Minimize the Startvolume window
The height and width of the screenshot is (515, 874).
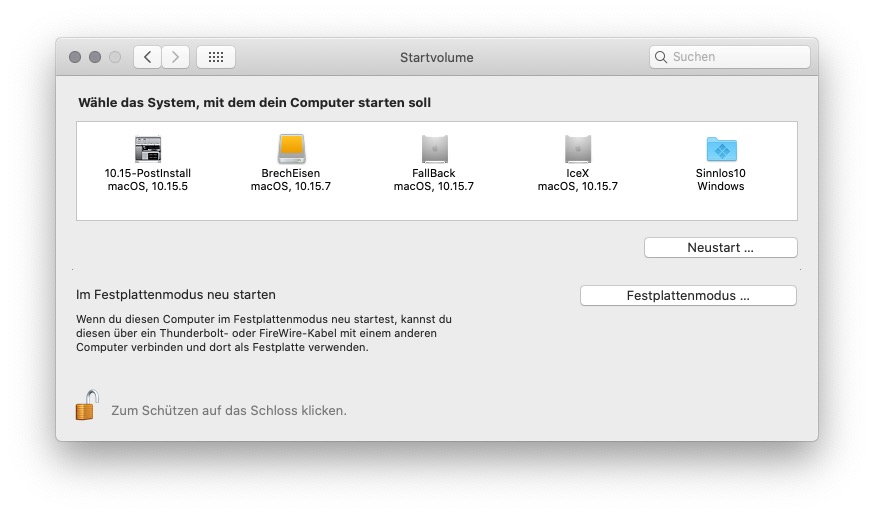click(x=95, y=57)
